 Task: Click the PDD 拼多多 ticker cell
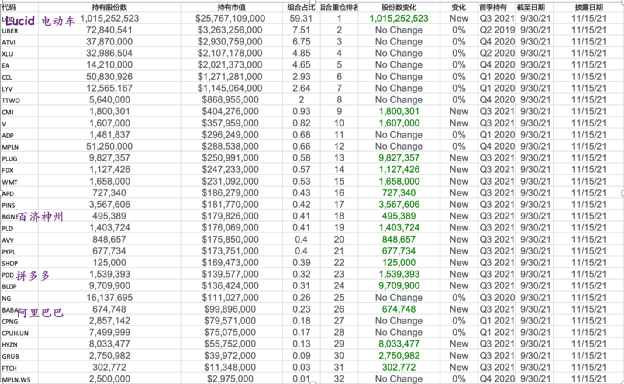[19, 275]
